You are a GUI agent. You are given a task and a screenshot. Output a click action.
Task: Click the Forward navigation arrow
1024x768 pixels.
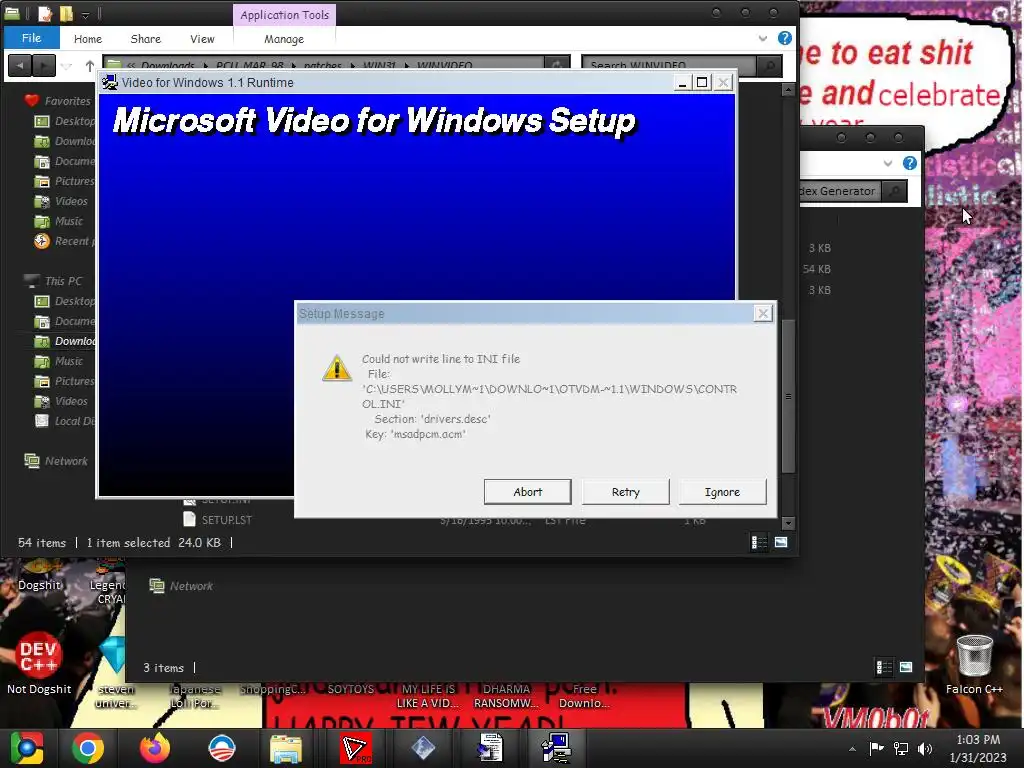click(x=43, y=65)
